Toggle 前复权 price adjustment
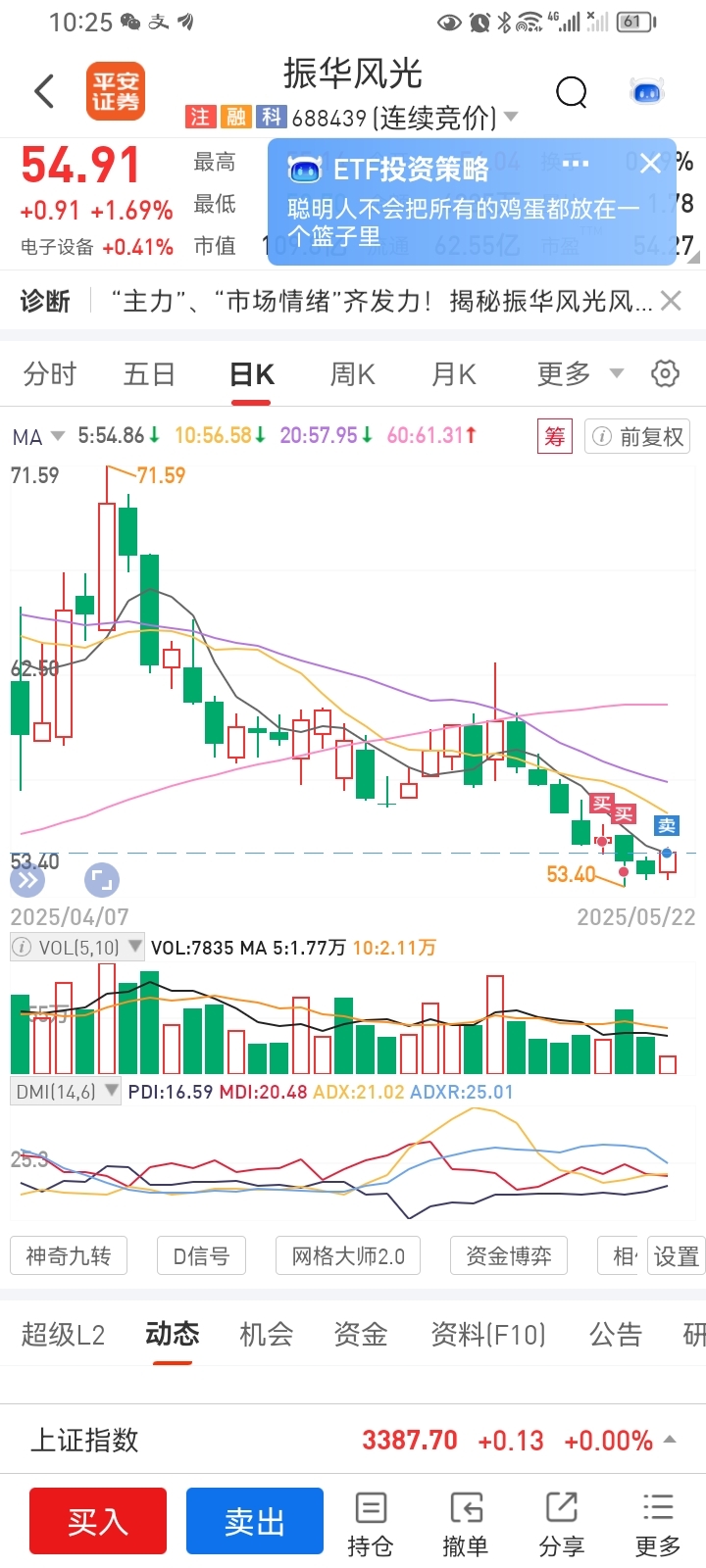 pyautogui.click(x=637, y=436)
